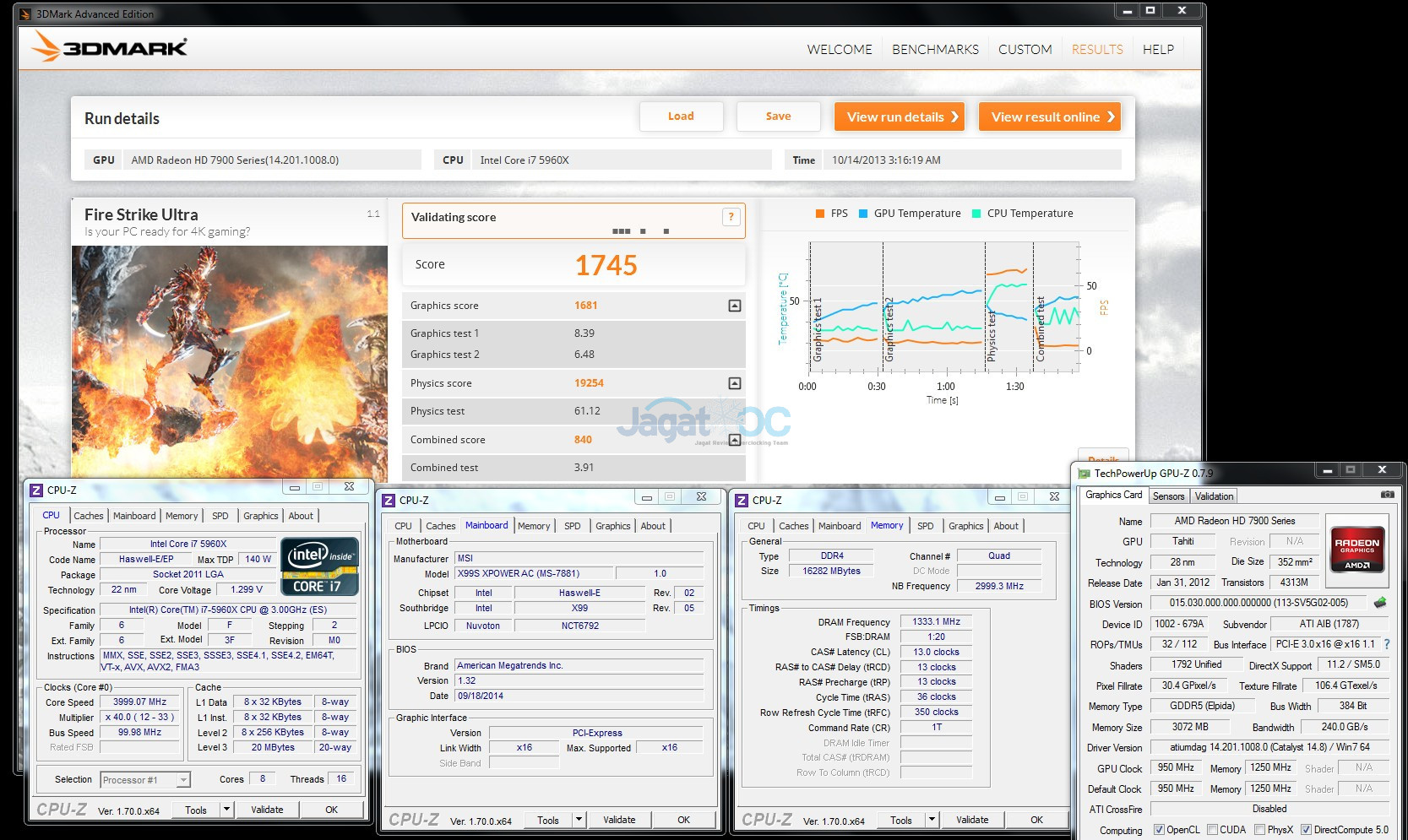
Task: Click the GPU-Z title bar app icon
Action: 1085,474
